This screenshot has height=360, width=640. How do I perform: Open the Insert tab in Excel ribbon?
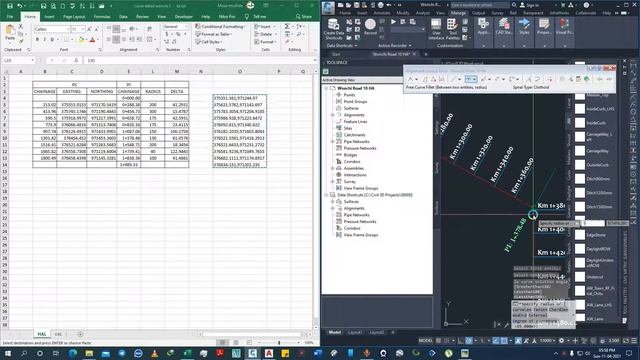click(49, 17)
